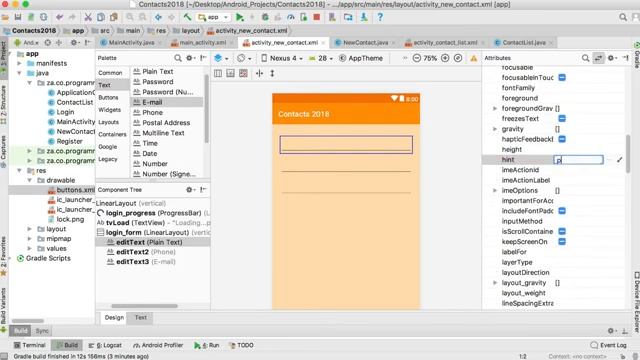Select the Widgets palette category

(x=109, y=109)
